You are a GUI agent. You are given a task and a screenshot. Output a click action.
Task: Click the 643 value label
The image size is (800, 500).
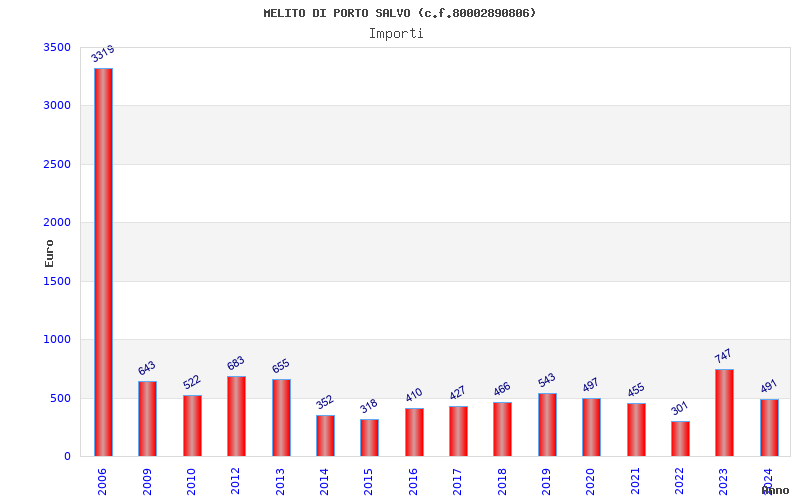tap(146, 368)
